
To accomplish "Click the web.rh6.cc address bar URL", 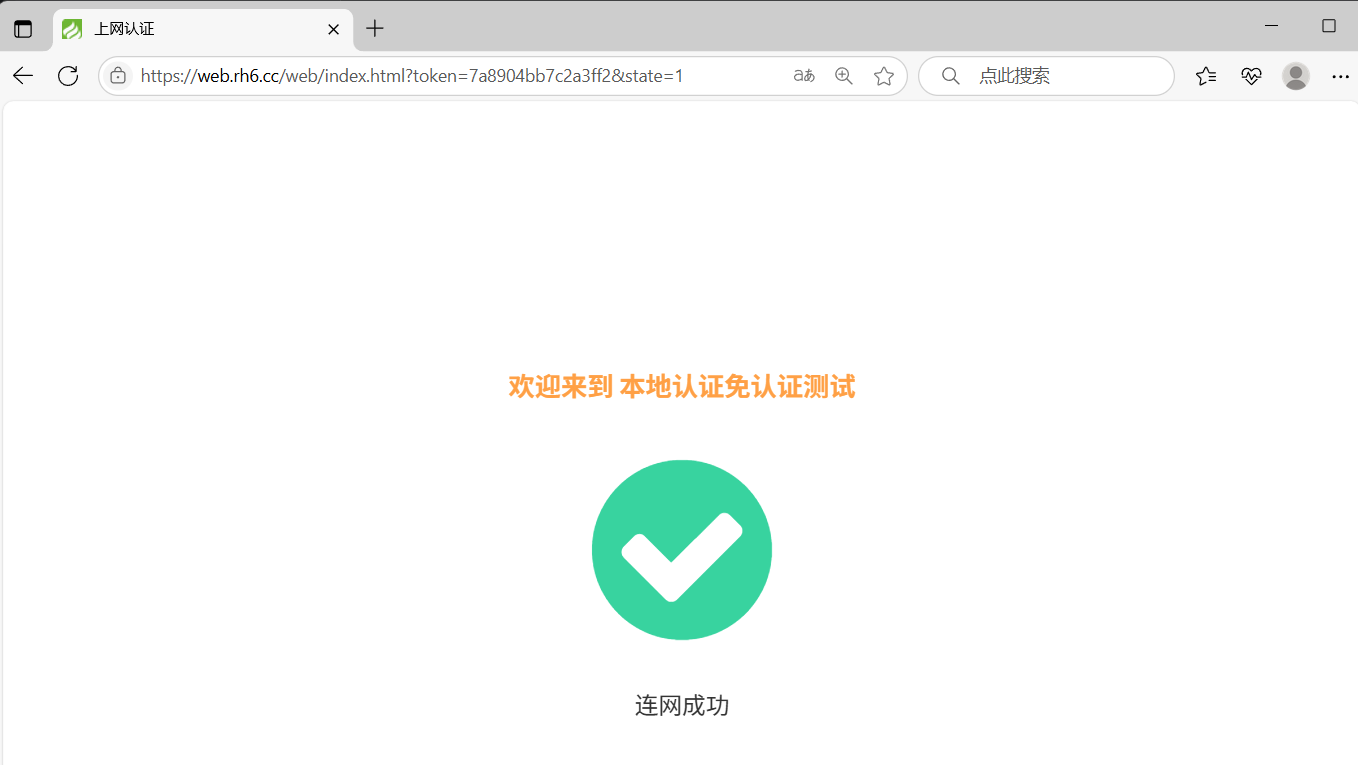I will (412, 76).
